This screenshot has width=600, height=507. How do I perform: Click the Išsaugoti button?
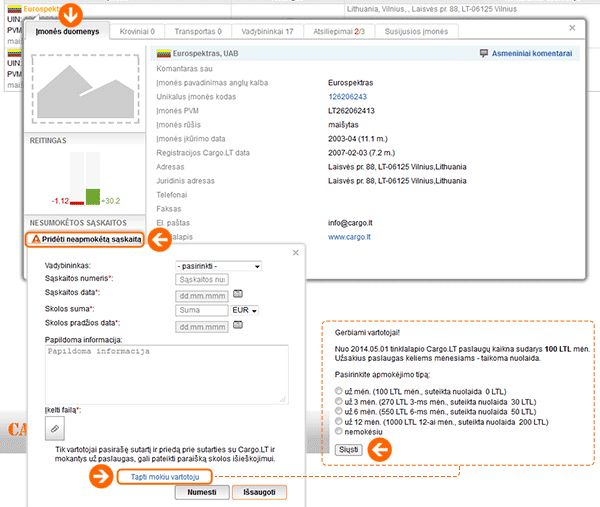pyautogui.click(x=259, y=492)
